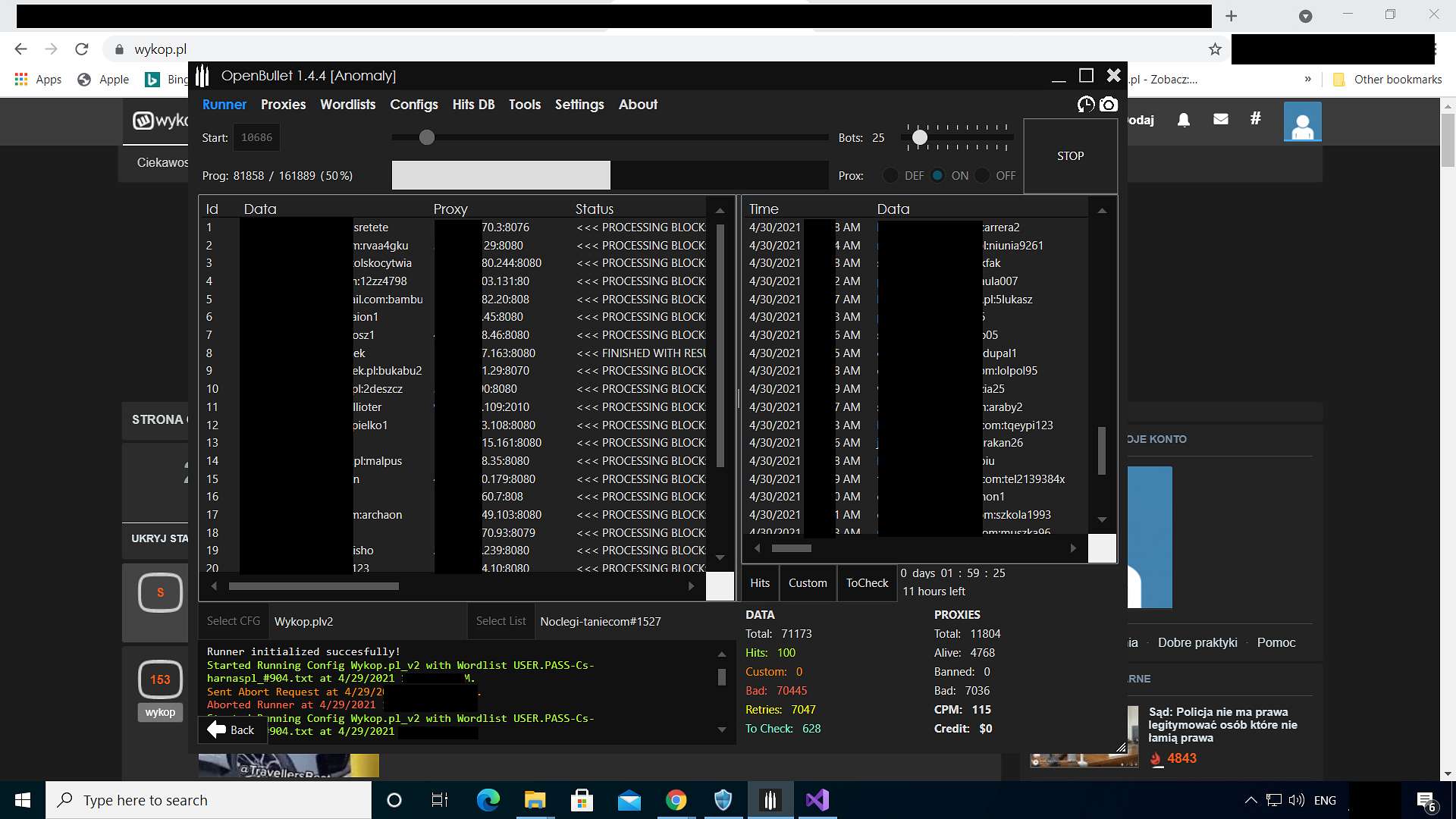The image size is (1456, 819).
Task: Click the progress bar
Action: pyautogui.click(x=610, y=175)
